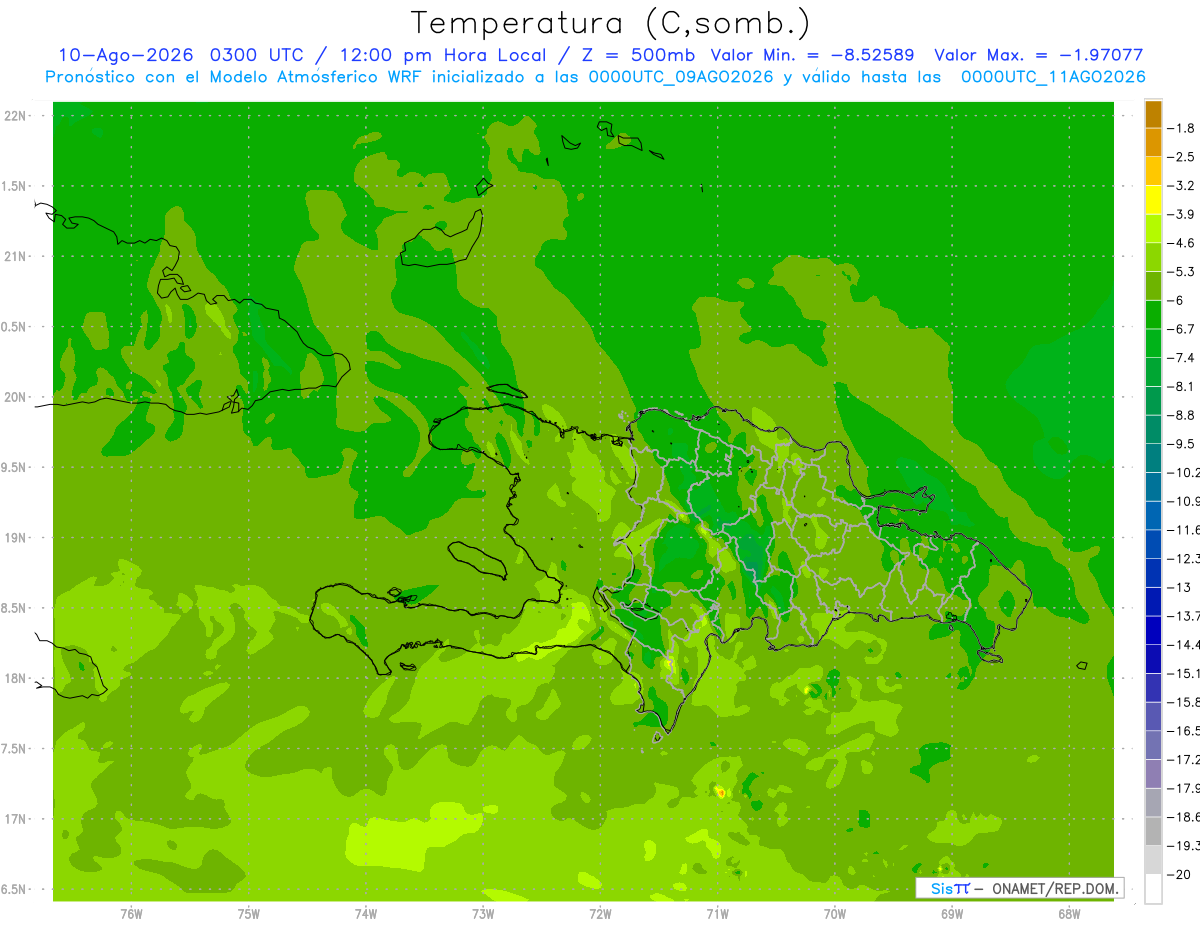Click the "75W" longitude label
This screenshot has width=1200, height=927.
pyautogui.click(x=249, y=913)
